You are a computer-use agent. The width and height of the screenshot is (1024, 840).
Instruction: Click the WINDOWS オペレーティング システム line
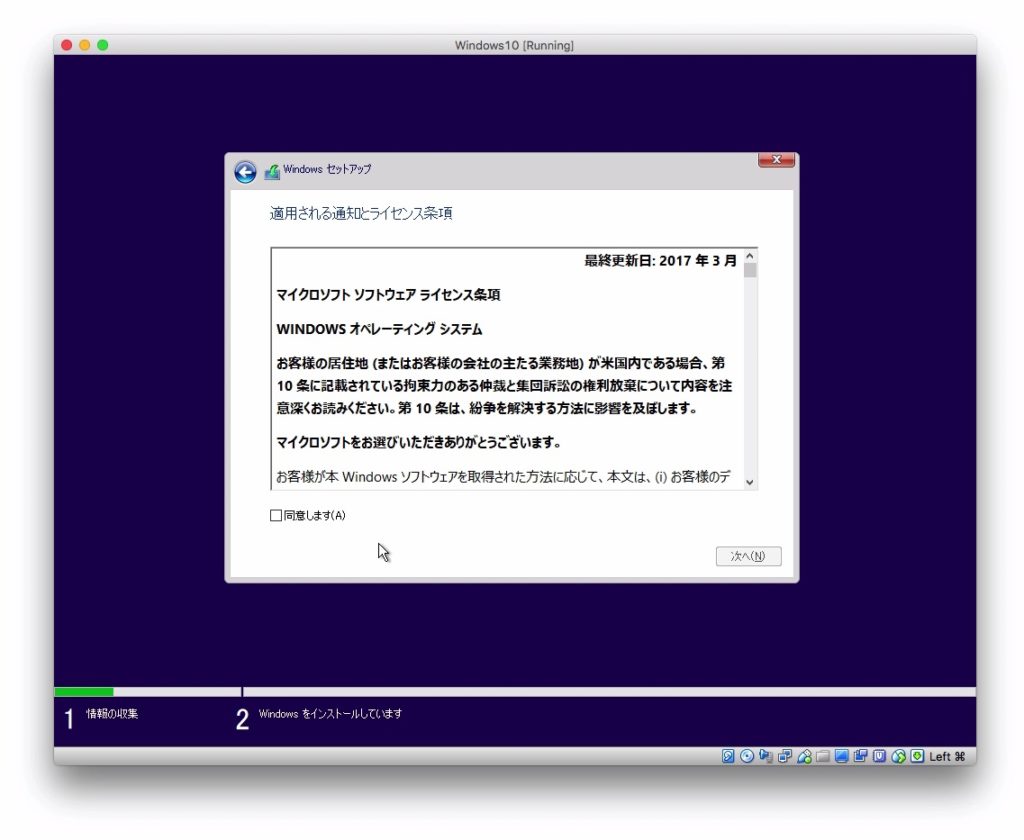tap(379, 329)
